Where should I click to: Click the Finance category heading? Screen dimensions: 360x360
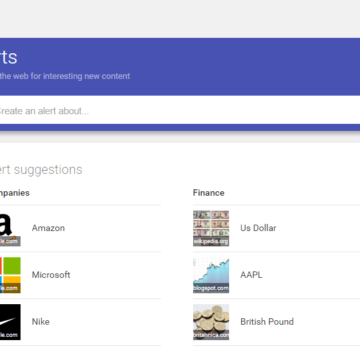click(x=209, y=193)
